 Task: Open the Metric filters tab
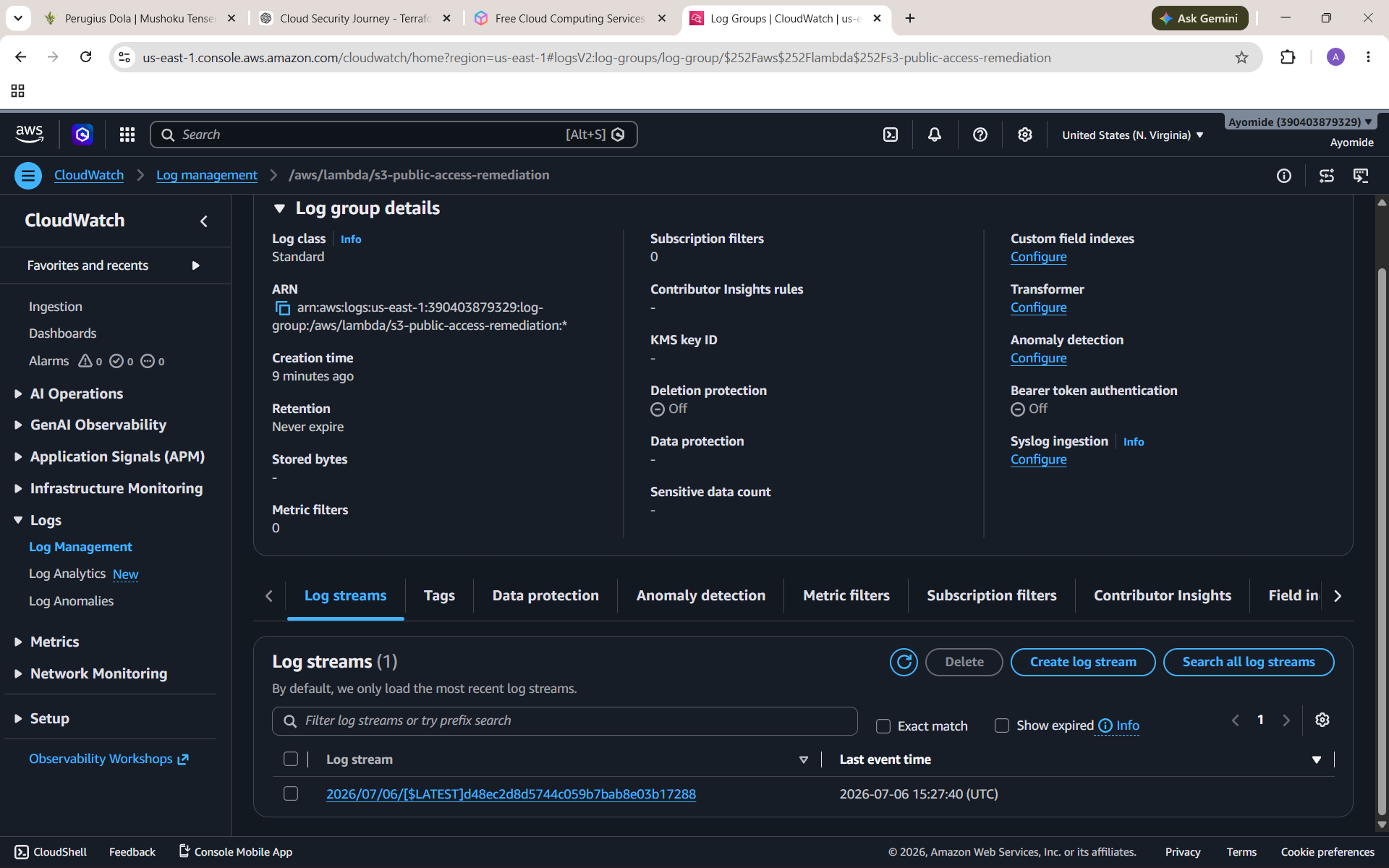point(846,595)
